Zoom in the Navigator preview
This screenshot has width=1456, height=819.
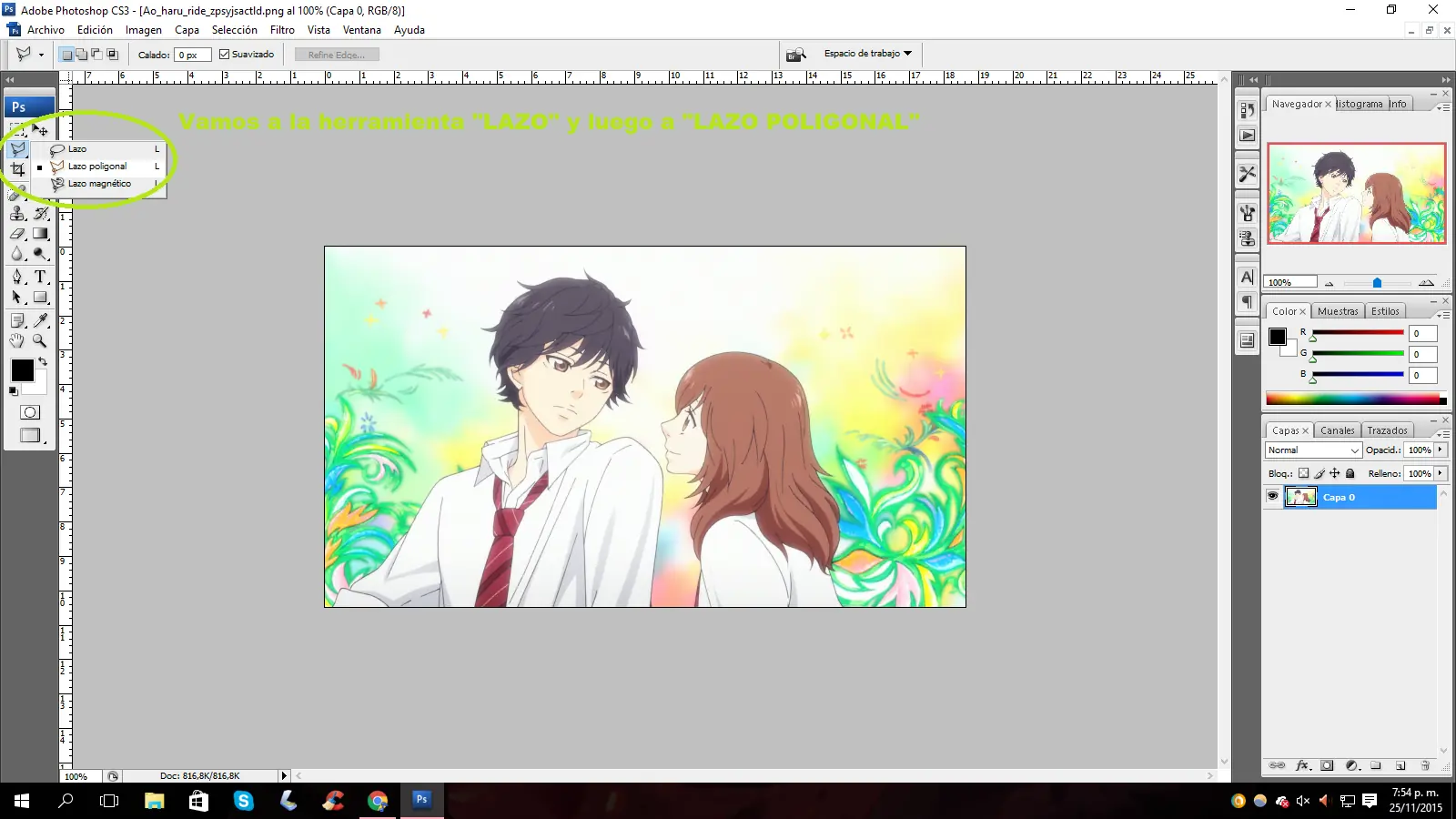(x=1426, y=283)
